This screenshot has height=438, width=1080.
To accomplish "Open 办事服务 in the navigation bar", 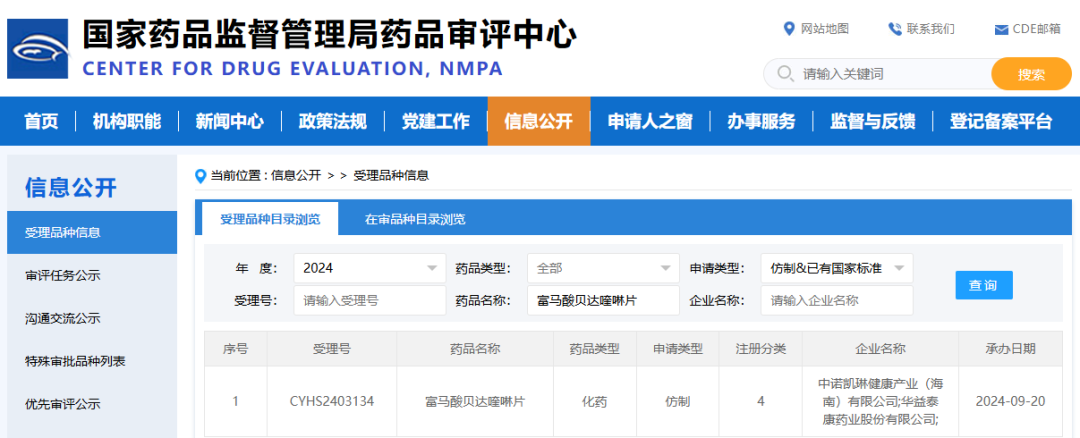I will coord(761,121).
